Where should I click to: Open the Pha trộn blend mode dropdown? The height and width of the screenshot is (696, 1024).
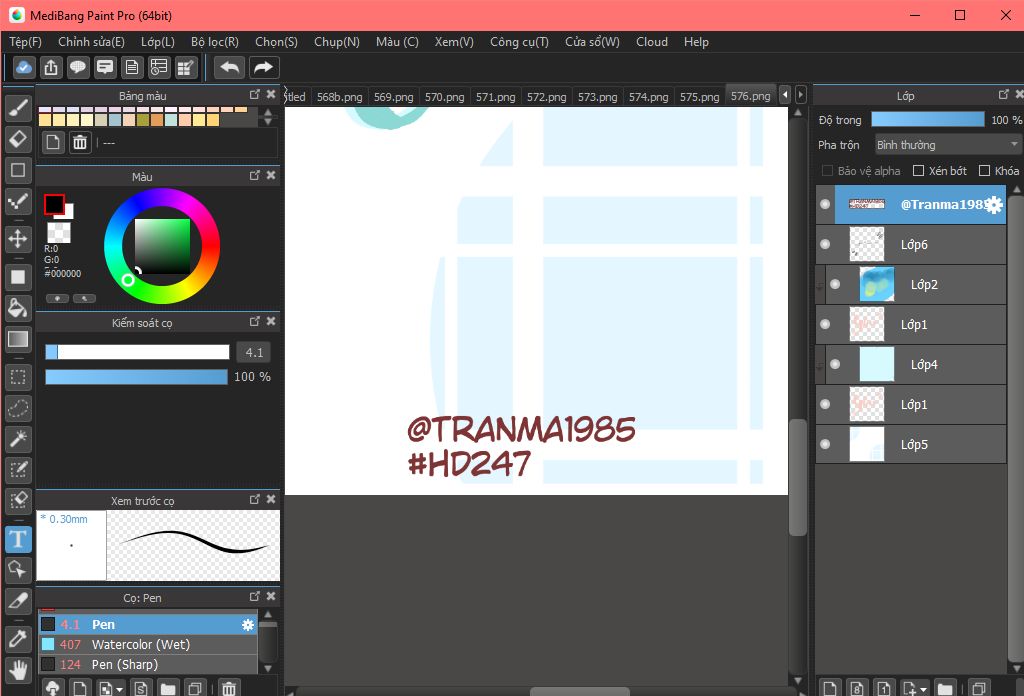(947, 145)
